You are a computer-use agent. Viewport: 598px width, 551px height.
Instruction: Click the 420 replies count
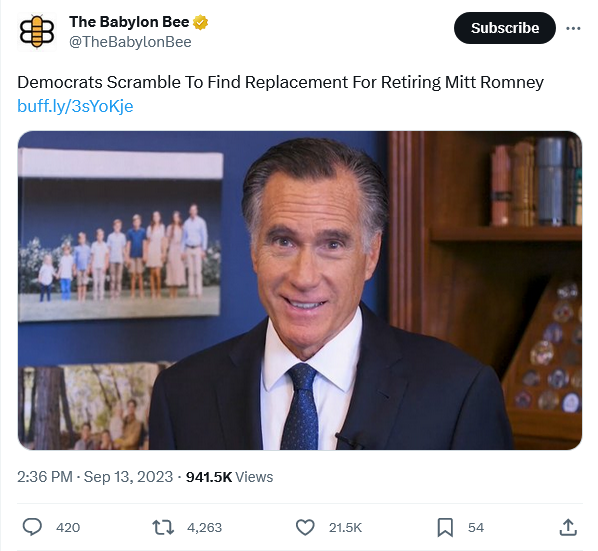point(68,527)
